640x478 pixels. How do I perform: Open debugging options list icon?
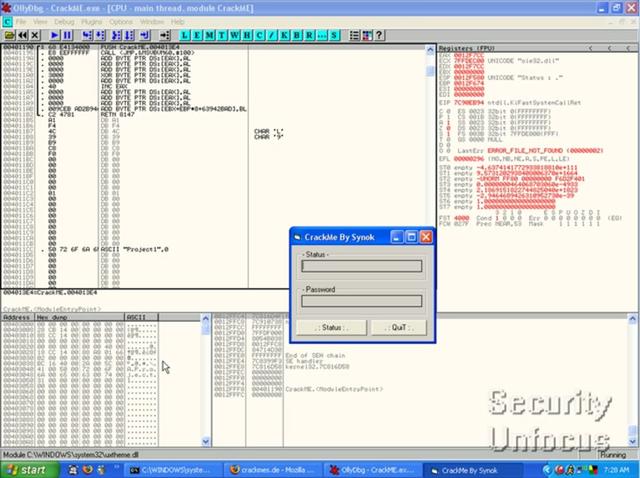(x=354, y=36)
